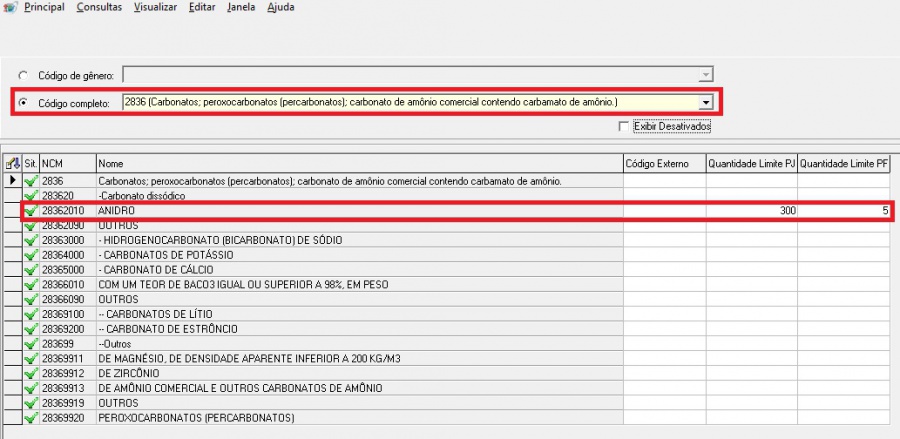The height and width of the screenshot is (439, 900).
Task: Click green check status icon for row 28369919
Action: (x=31, y=403)
